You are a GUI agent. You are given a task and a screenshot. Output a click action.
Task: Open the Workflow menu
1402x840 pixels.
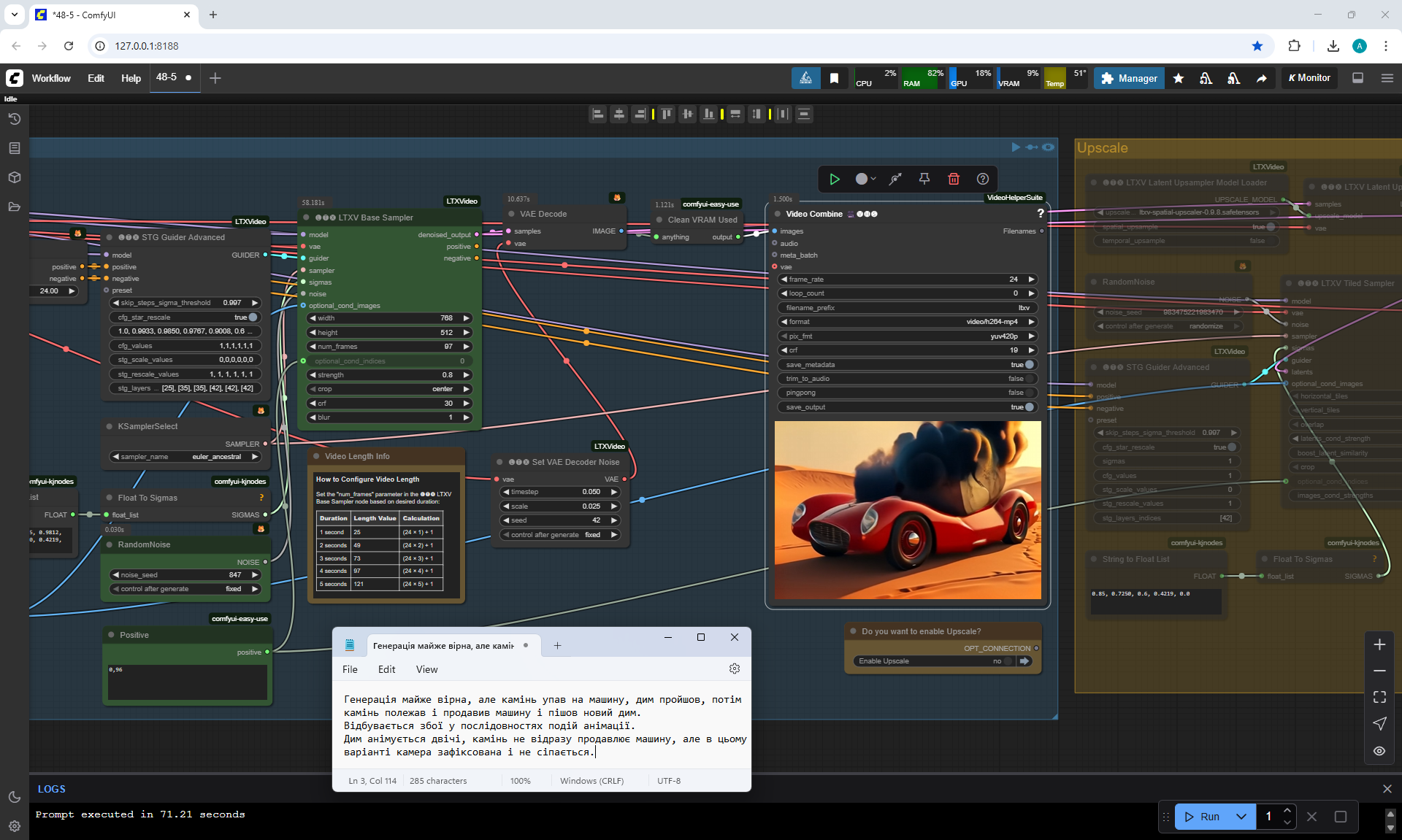51,78
